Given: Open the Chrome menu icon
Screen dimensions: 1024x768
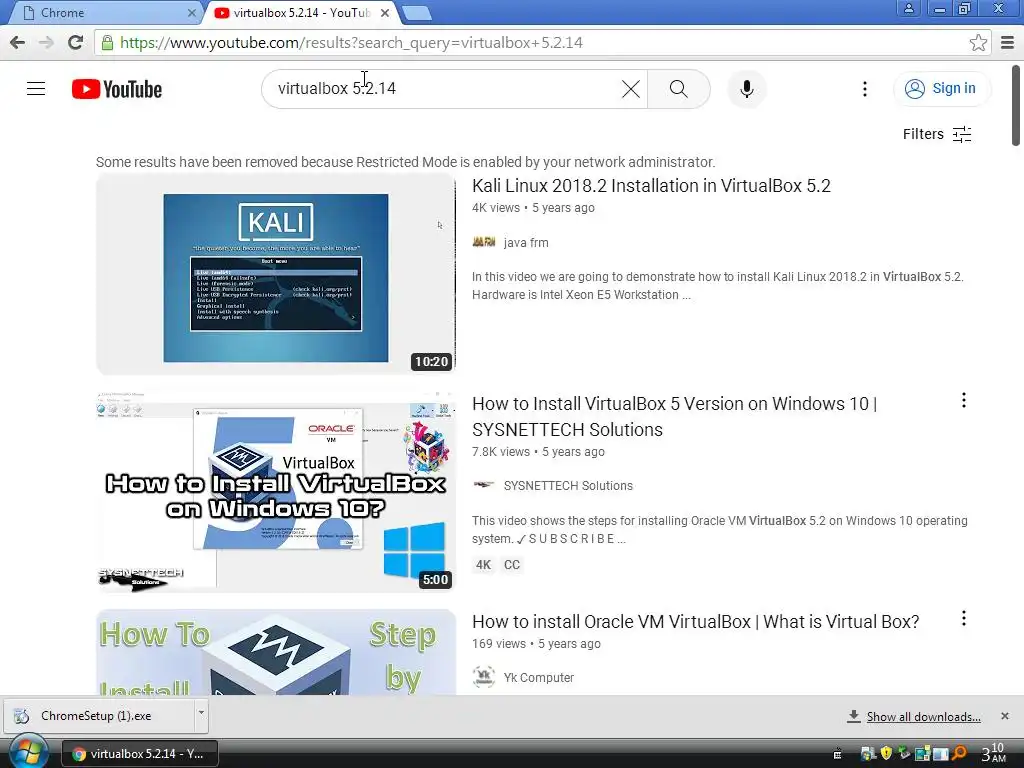Looking at the screenshot, I should (x=1008, y=42).
